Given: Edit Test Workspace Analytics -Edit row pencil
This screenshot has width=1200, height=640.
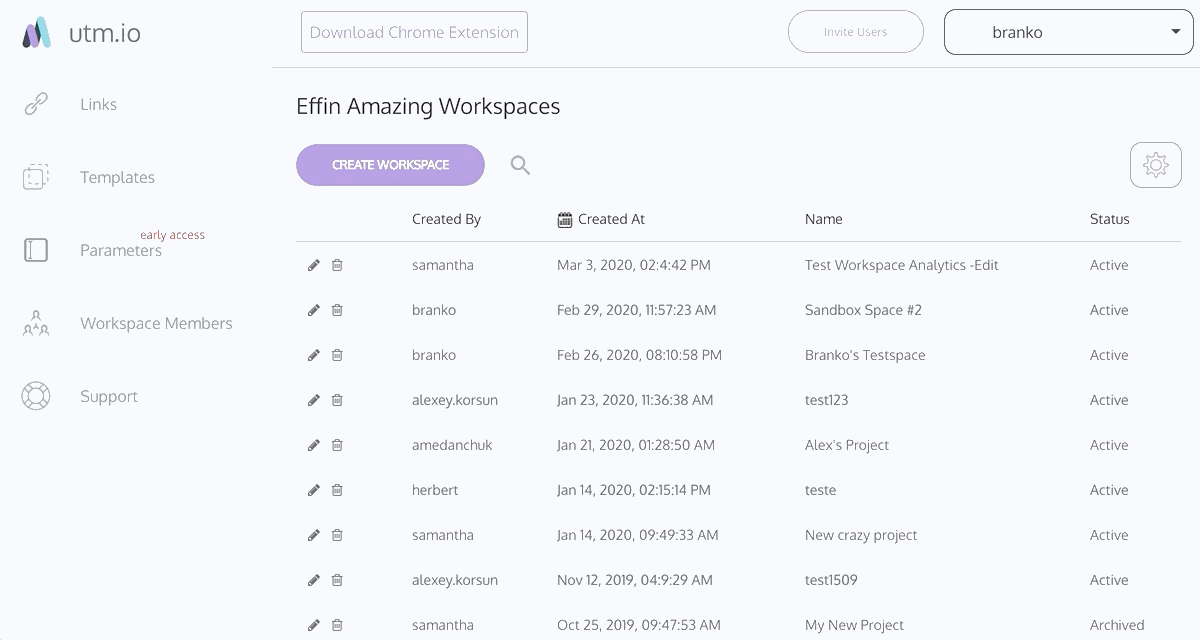Looking at the screenshot, I should [x=314, y=265].
